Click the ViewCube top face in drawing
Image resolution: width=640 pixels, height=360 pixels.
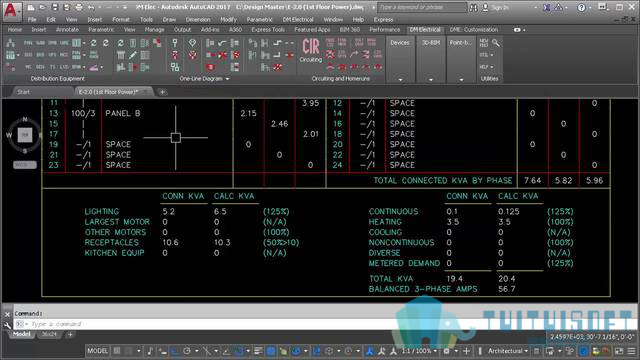pos(25,135)
